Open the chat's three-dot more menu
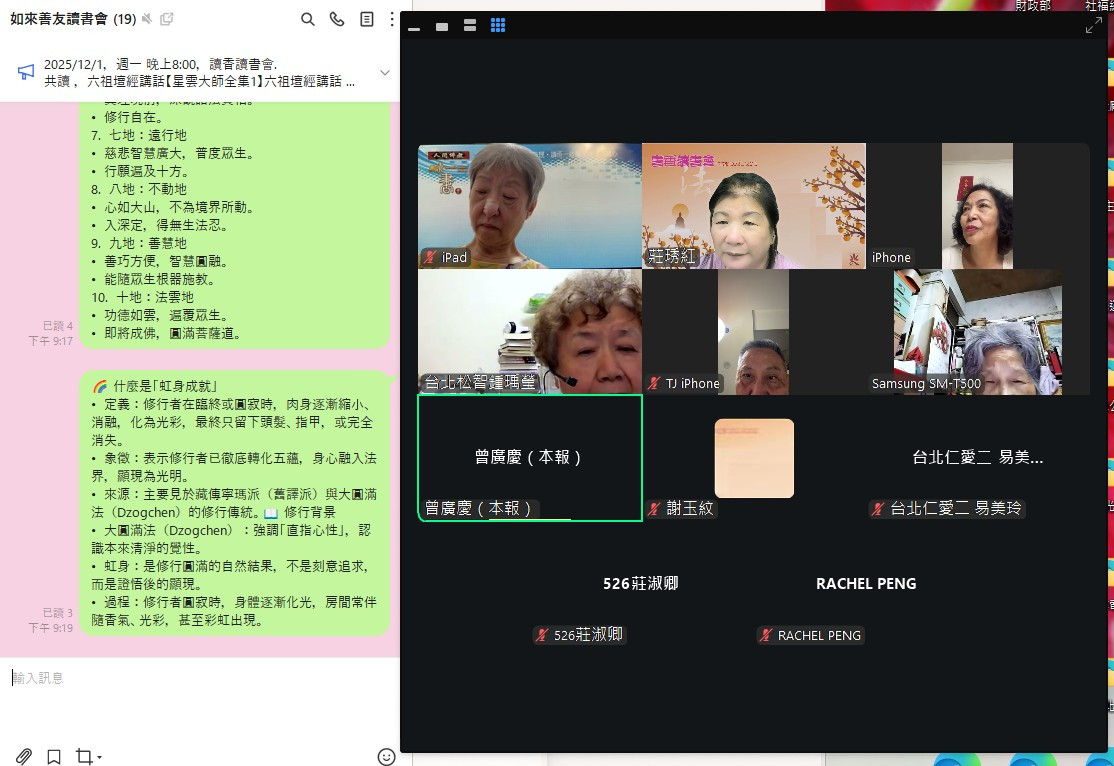 click(392, 19)
